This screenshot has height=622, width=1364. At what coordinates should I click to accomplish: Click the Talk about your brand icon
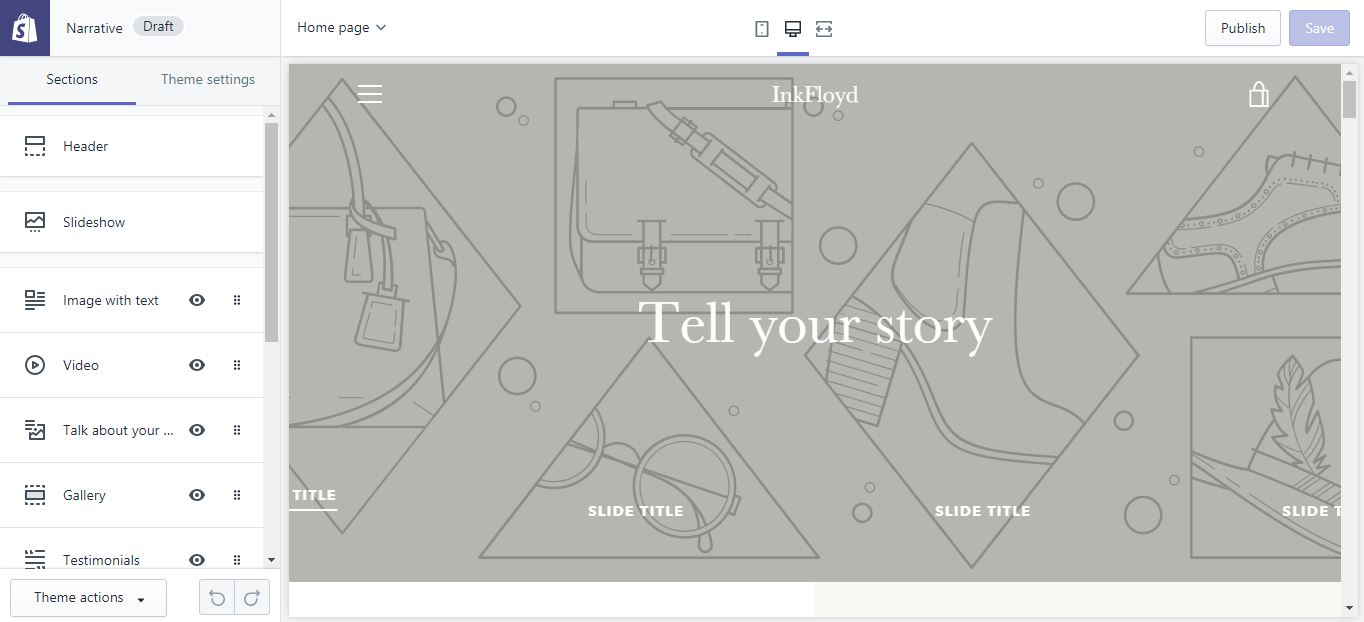[x=35, y=430]
